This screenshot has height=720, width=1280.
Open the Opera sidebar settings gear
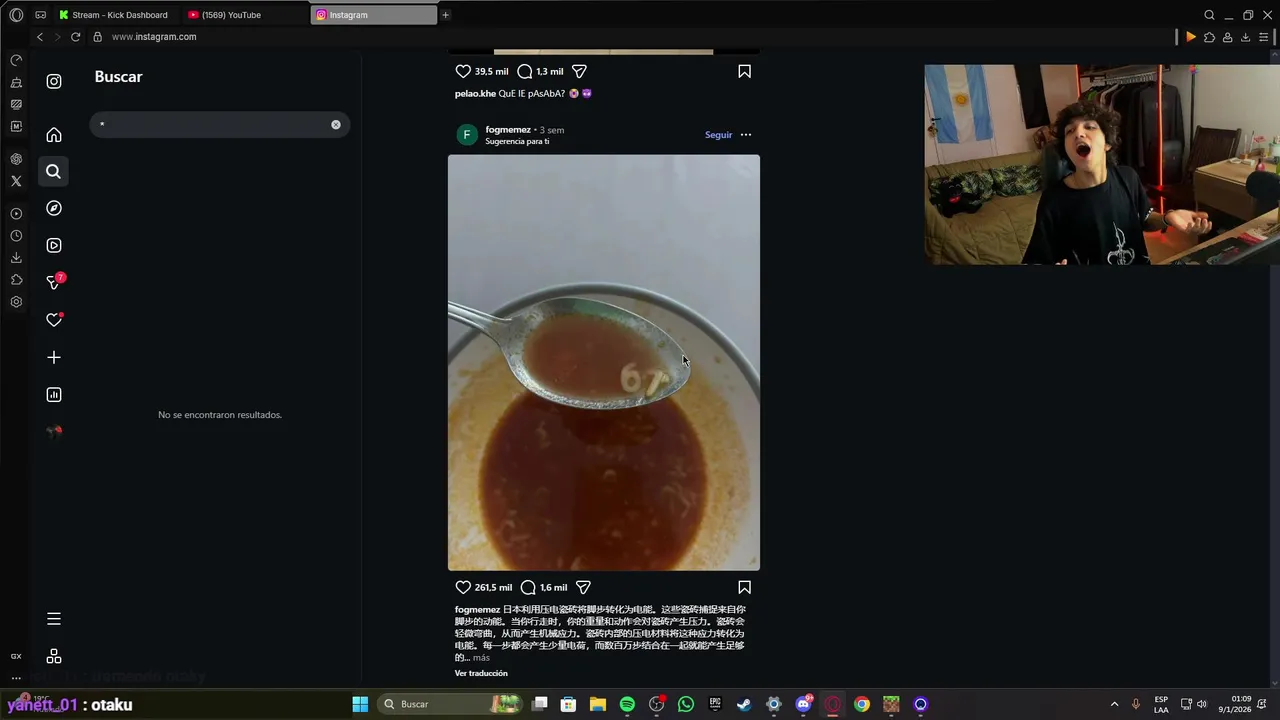(x=16, y=302)
